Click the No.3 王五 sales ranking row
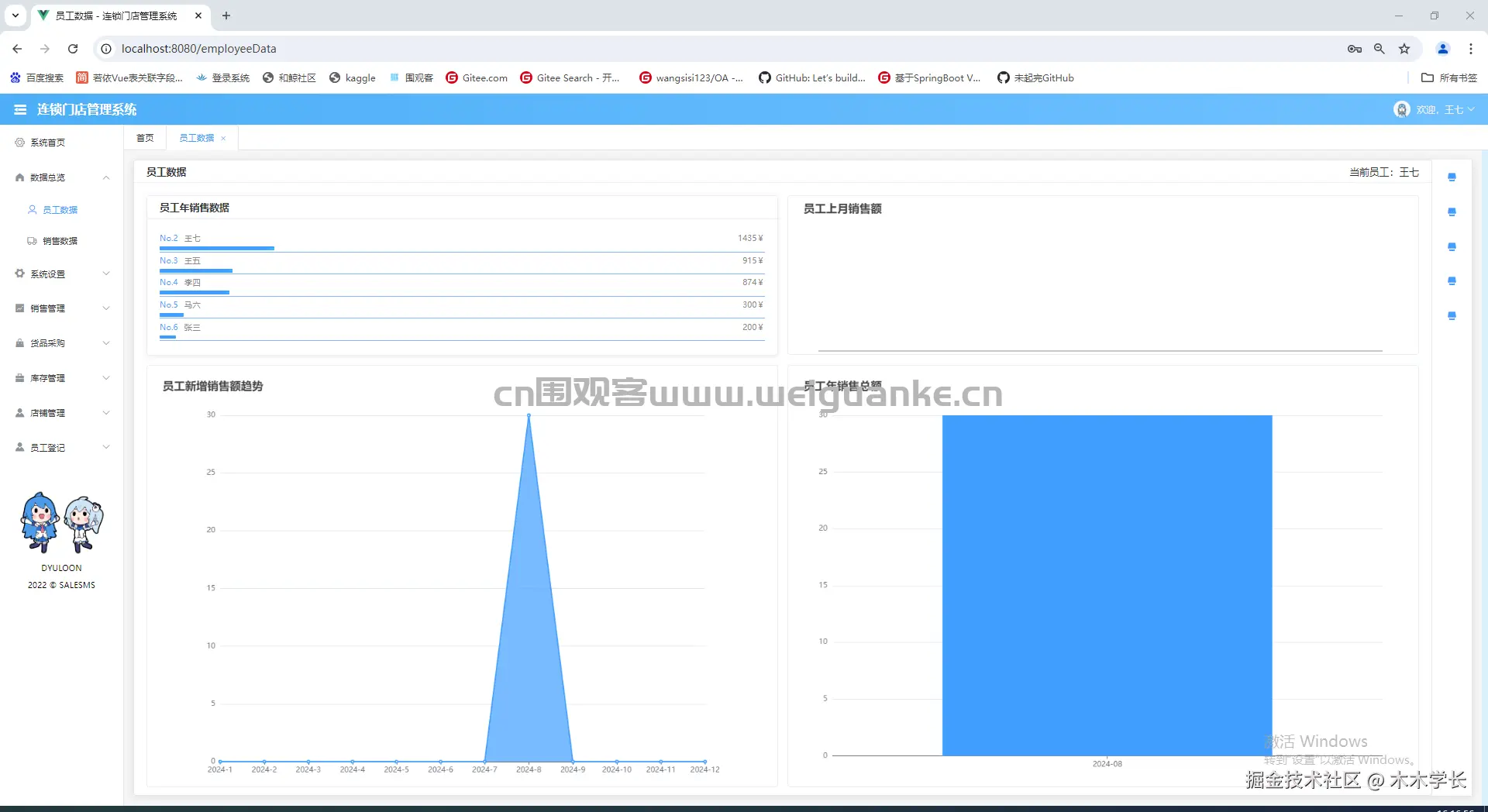Viewport: 1488px width, 812px height. [x=462, y=264]
